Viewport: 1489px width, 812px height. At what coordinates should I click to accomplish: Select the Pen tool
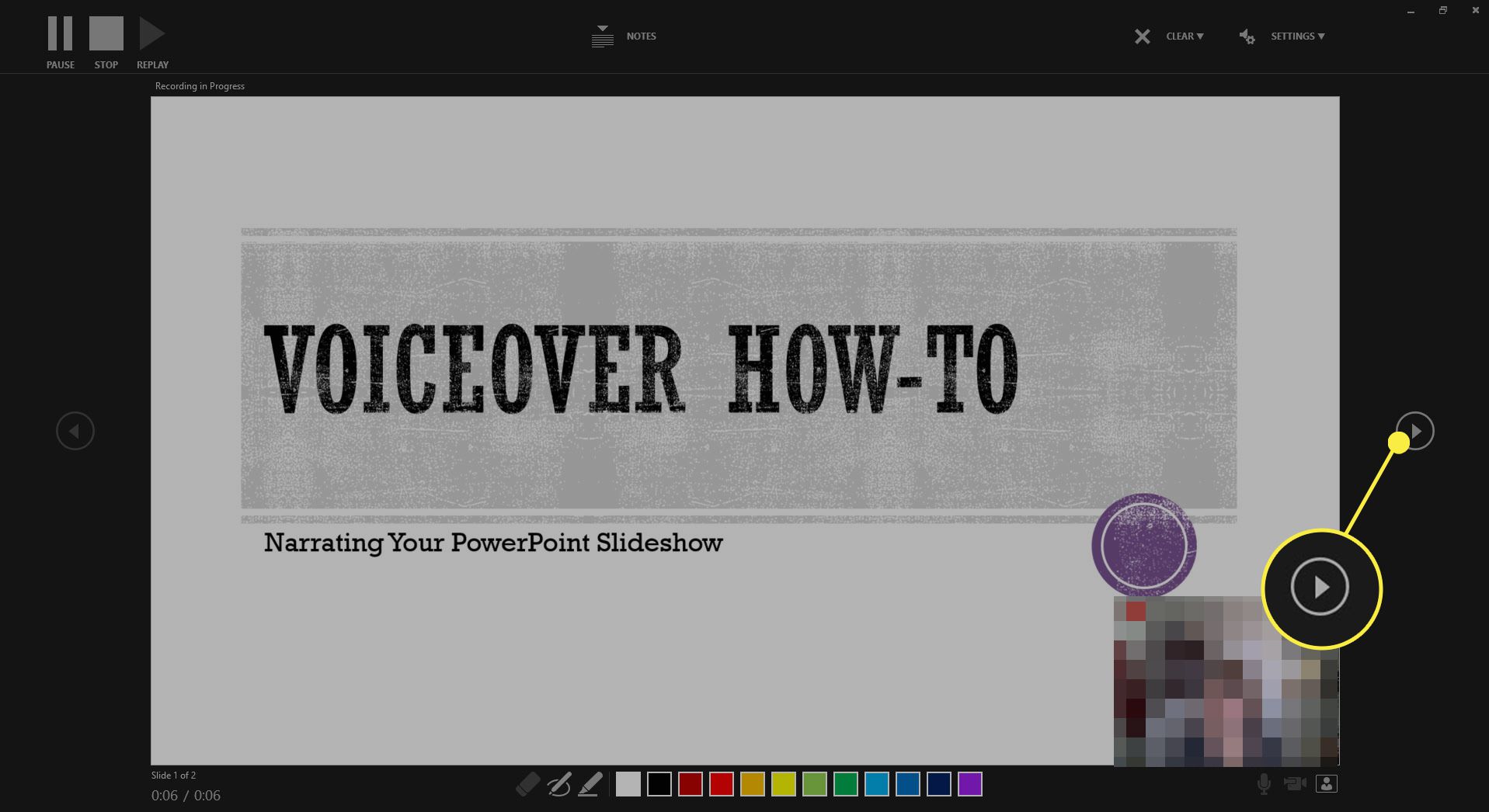pyautogui.click(x=558, y=784)
